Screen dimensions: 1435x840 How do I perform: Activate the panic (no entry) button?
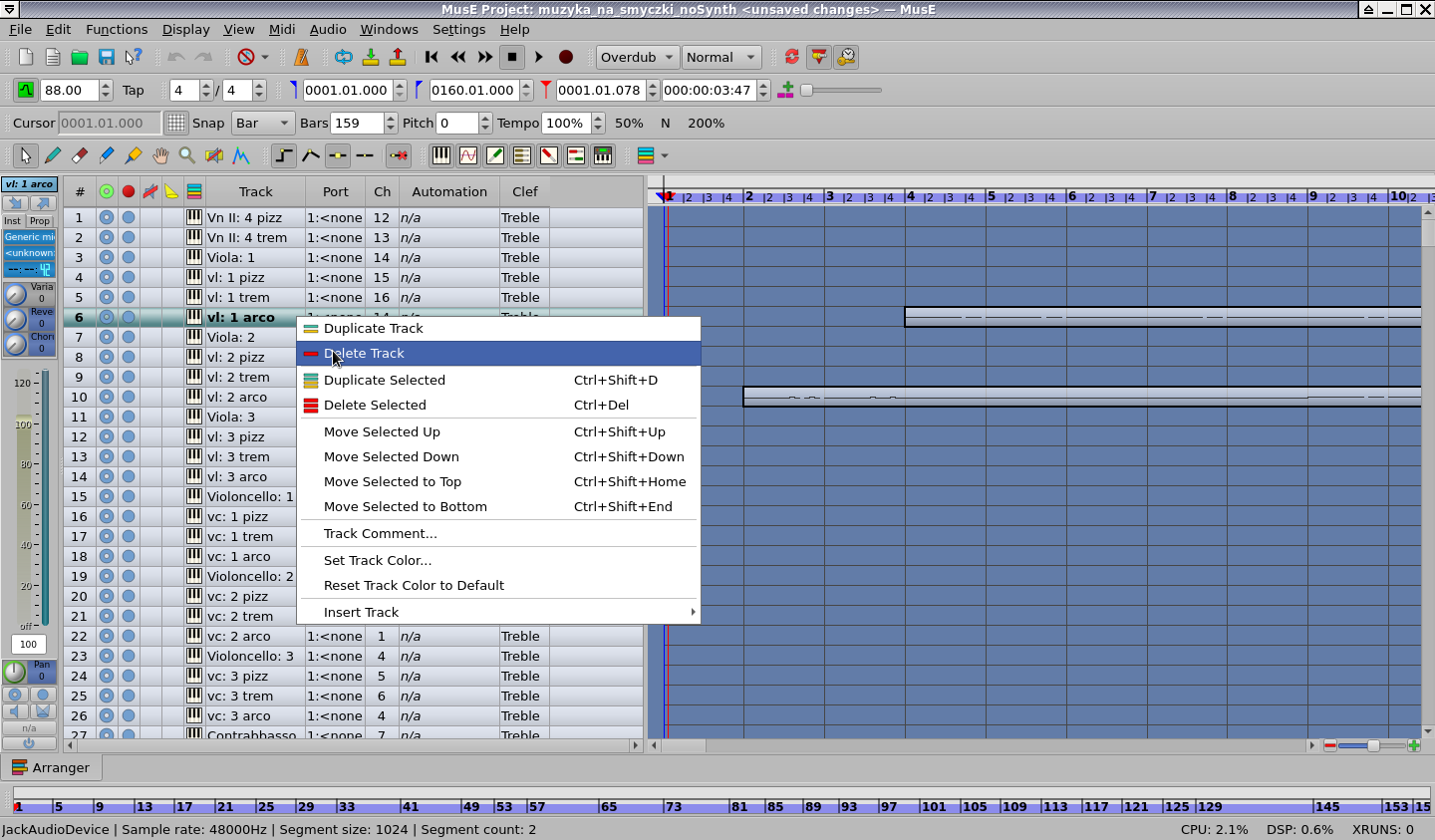click(x=248, y=57)
